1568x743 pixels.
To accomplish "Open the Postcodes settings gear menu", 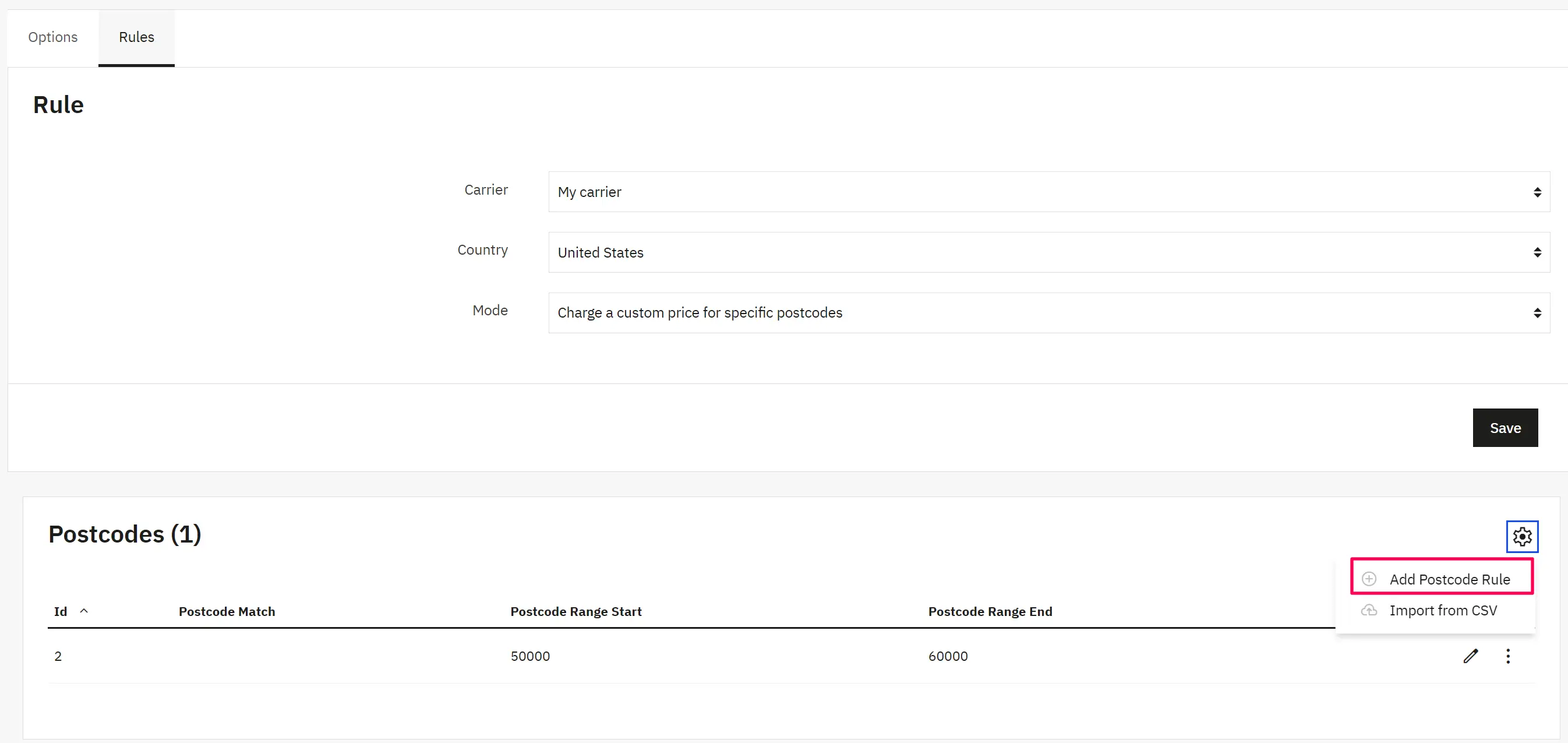I will (x=1522, y=537).
